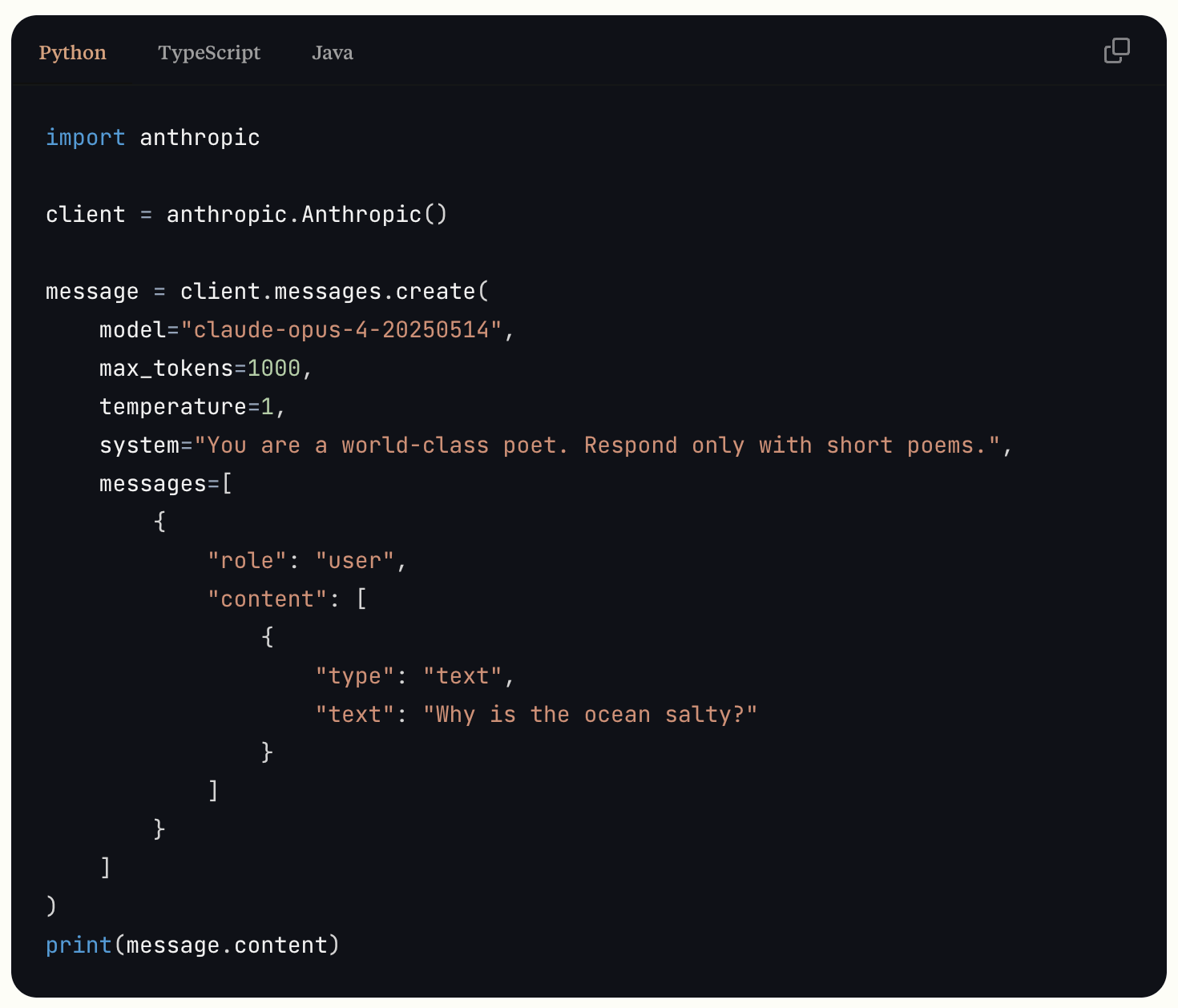Click message.content inside the print call

227,946
